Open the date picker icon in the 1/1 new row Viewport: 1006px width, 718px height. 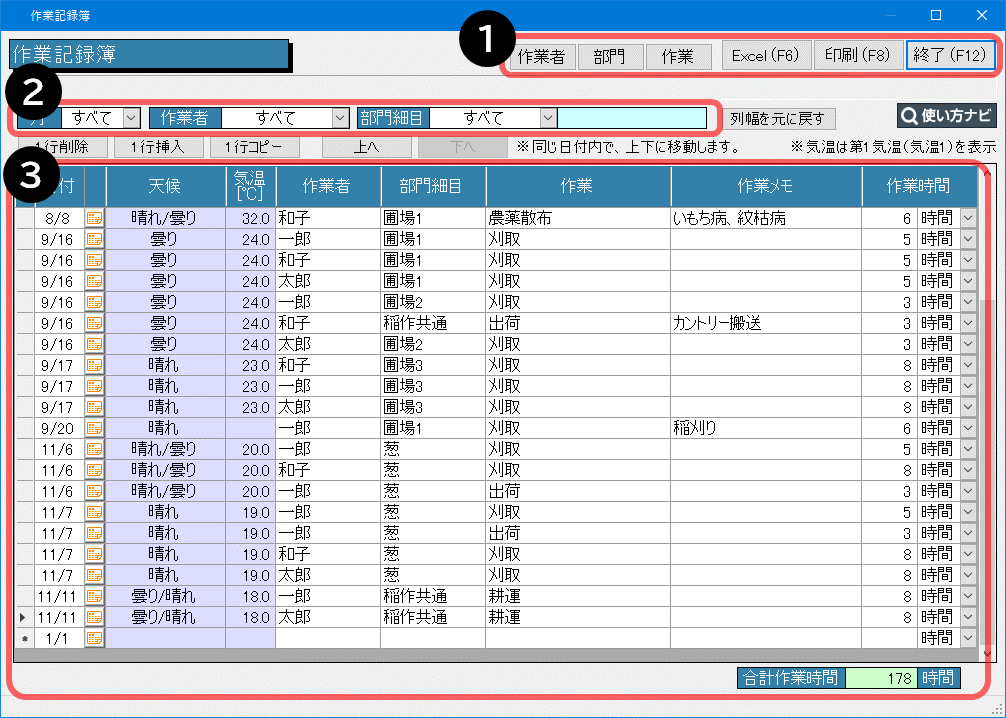(95, 637)
